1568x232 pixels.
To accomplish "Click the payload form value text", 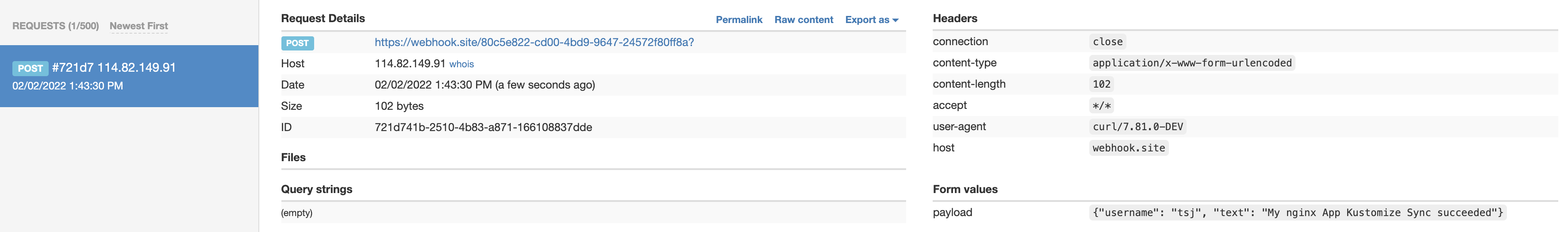I will [1298, 213].
